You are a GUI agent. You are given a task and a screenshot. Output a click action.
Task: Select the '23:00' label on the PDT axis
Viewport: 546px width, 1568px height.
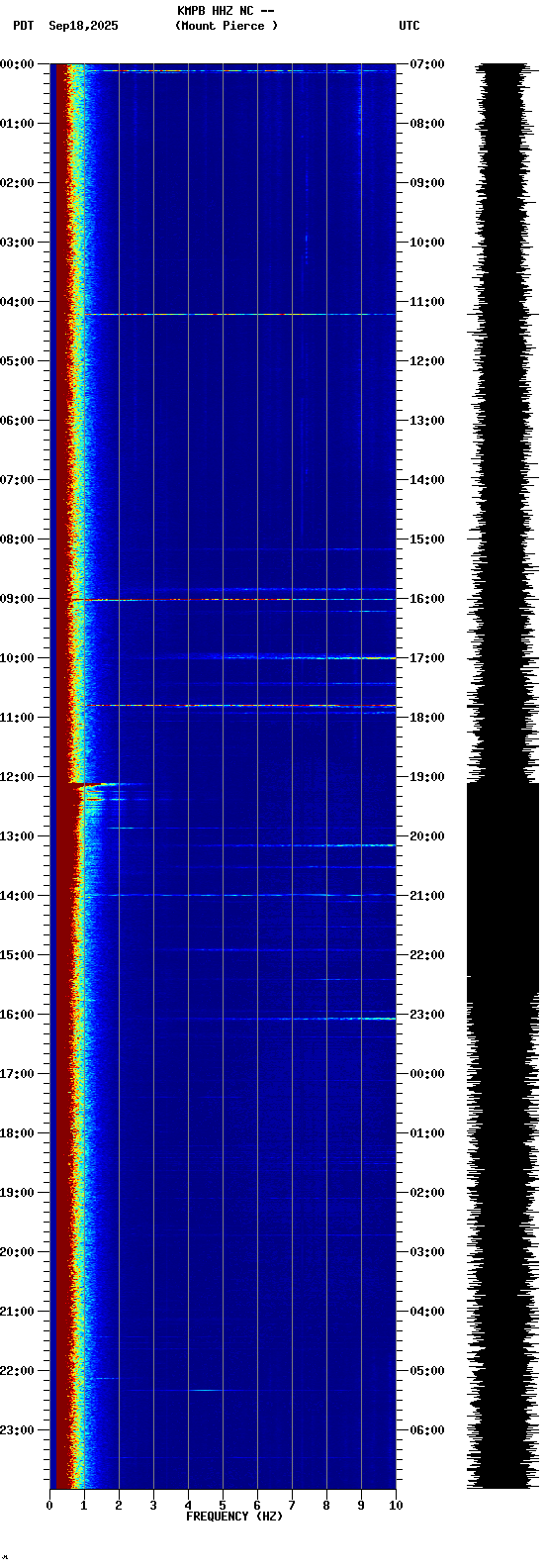17,1430
